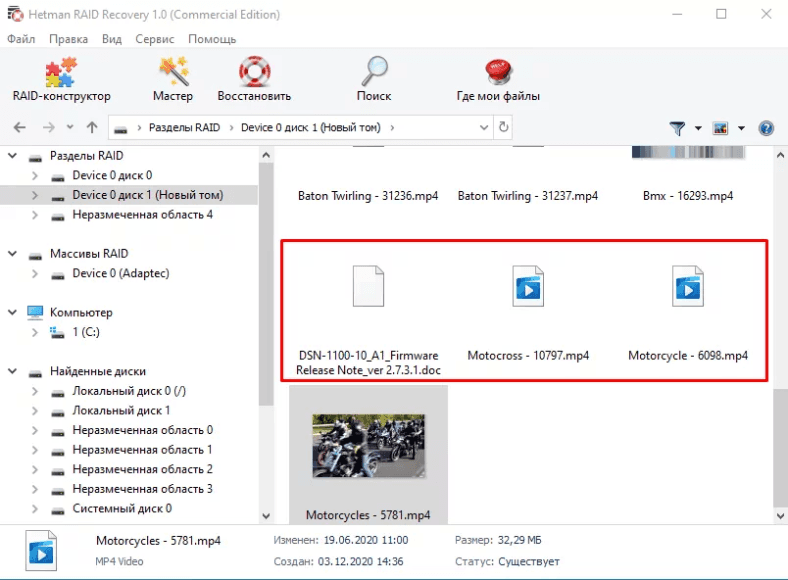Viewport: 788px width, 580px height.
Task: Click the Создан date 03.12.2020 14:36
Action: click(360, 561)
